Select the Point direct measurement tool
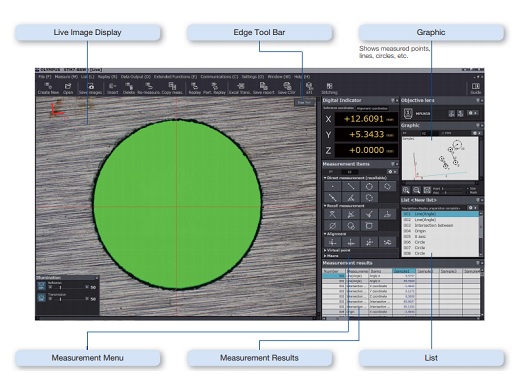The height and width of the screenshot is (390, 520). pos(333,186)
